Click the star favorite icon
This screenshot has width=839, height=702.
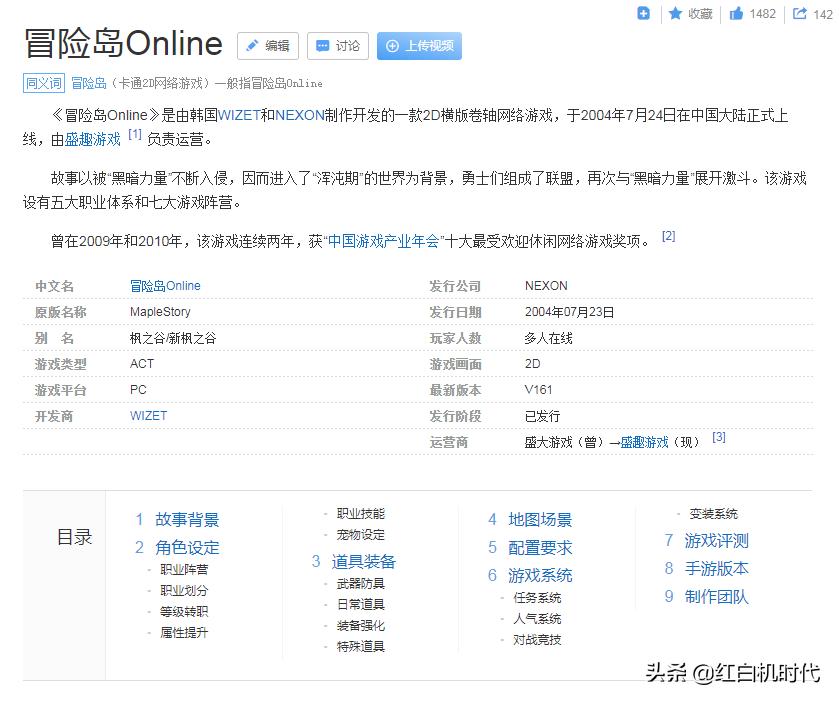pos(675,13)
